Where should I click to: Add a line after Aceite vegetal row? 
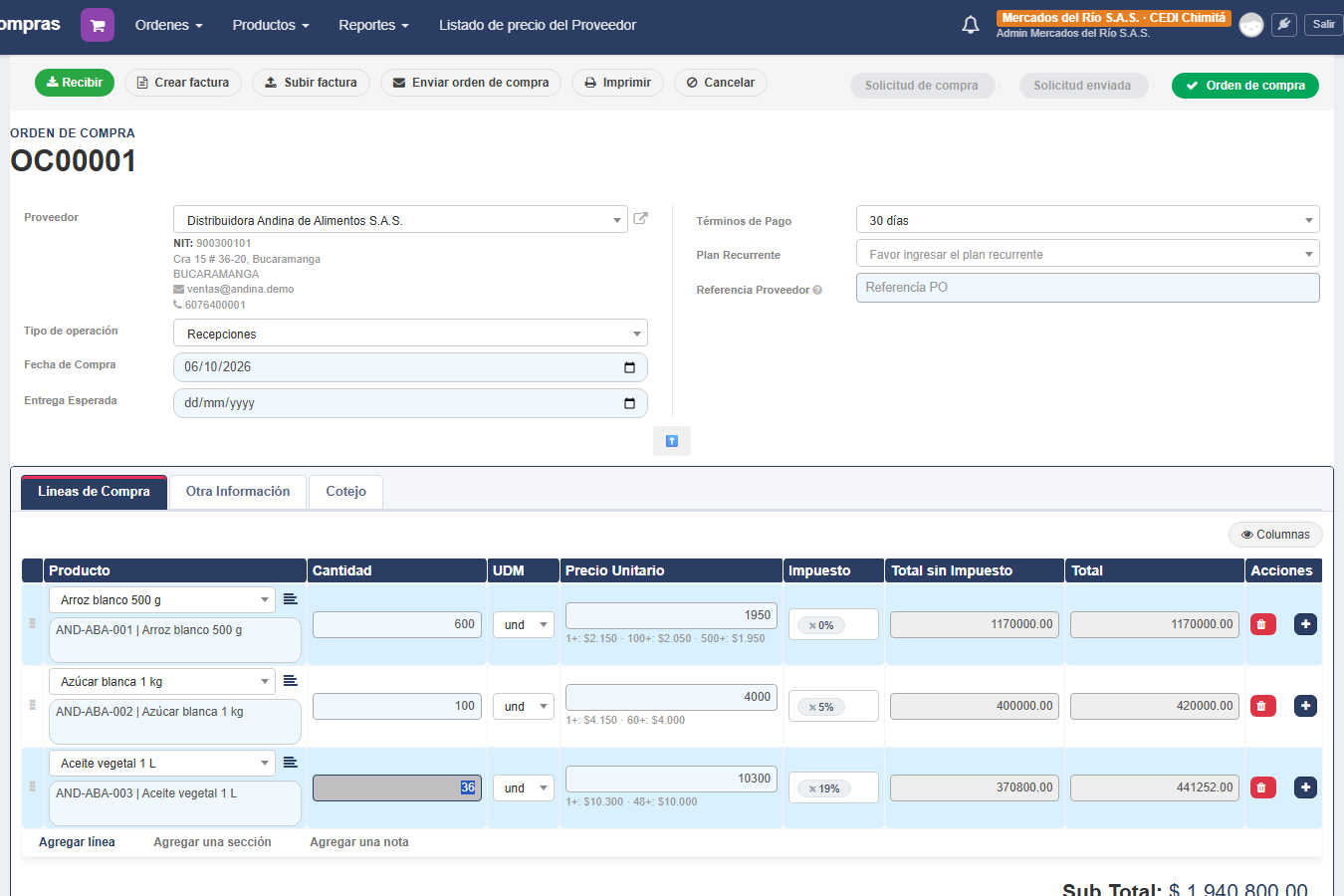[x=1305, y=787]
